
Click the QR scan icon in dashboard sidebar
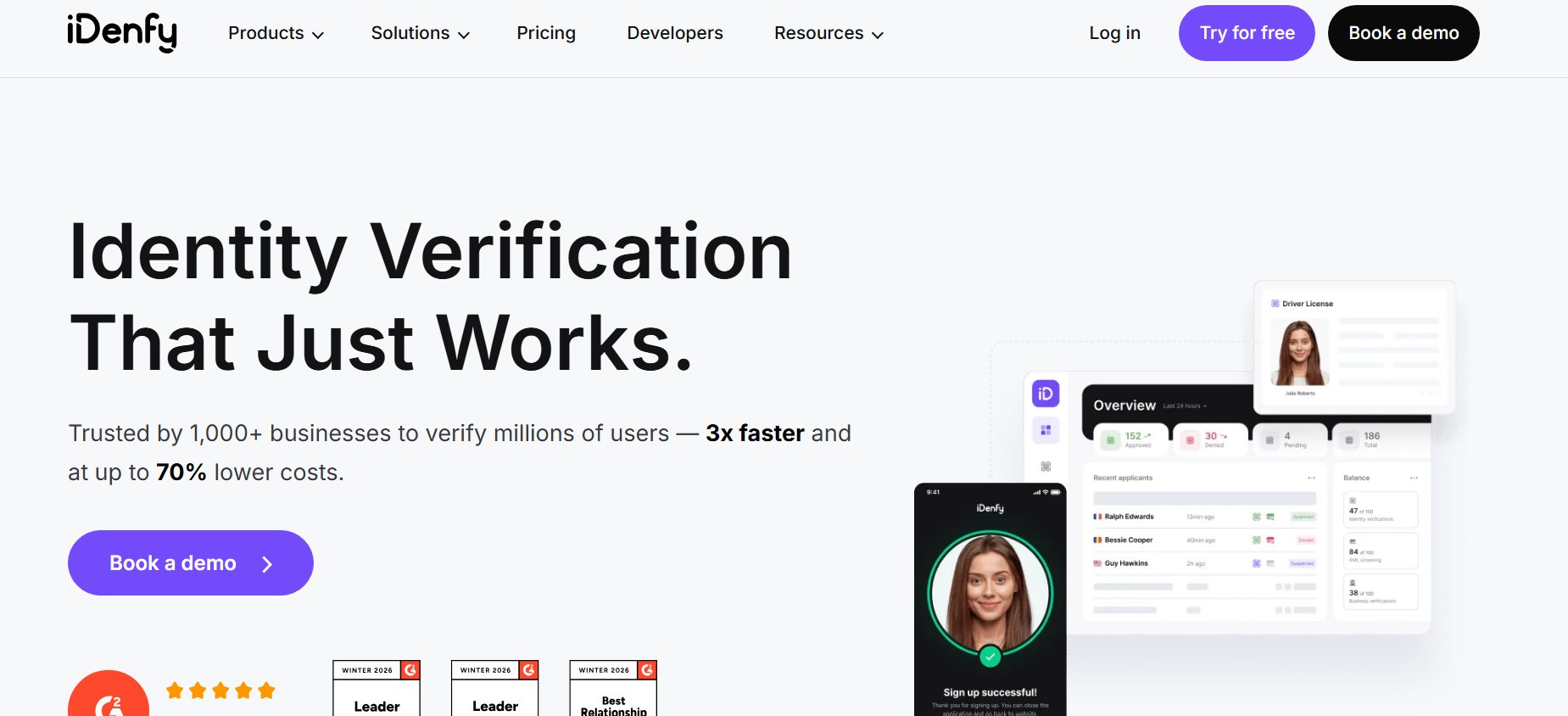pos(1046,467)
